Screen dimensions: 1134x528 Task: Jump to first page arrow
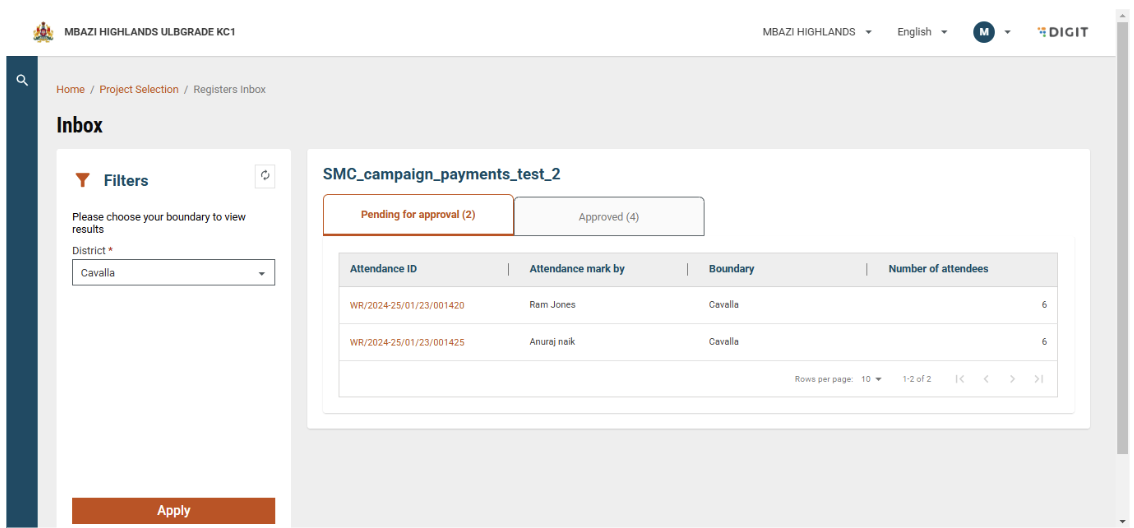(960, 379)
